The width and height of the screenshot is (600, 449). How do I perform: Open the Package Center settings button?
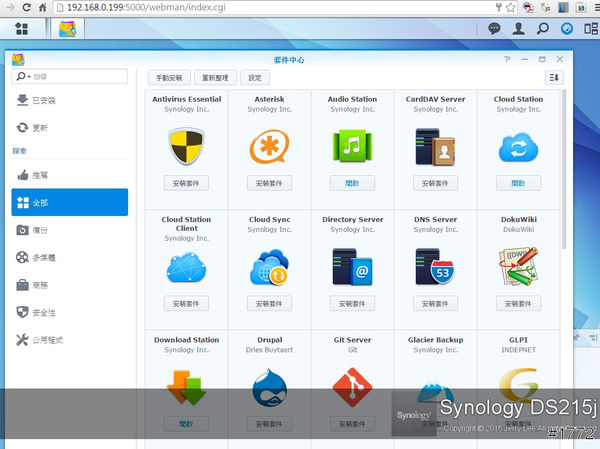(x=255, y=78)
